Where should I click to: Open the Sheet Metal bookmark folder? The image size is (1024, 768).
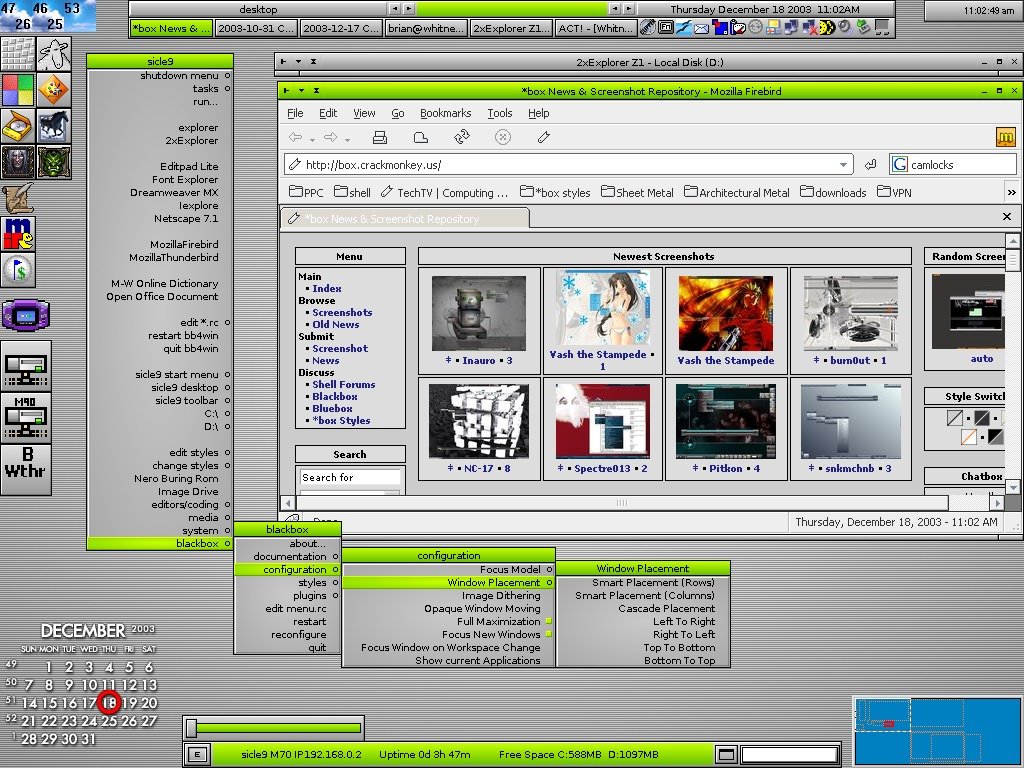[637, 193]
